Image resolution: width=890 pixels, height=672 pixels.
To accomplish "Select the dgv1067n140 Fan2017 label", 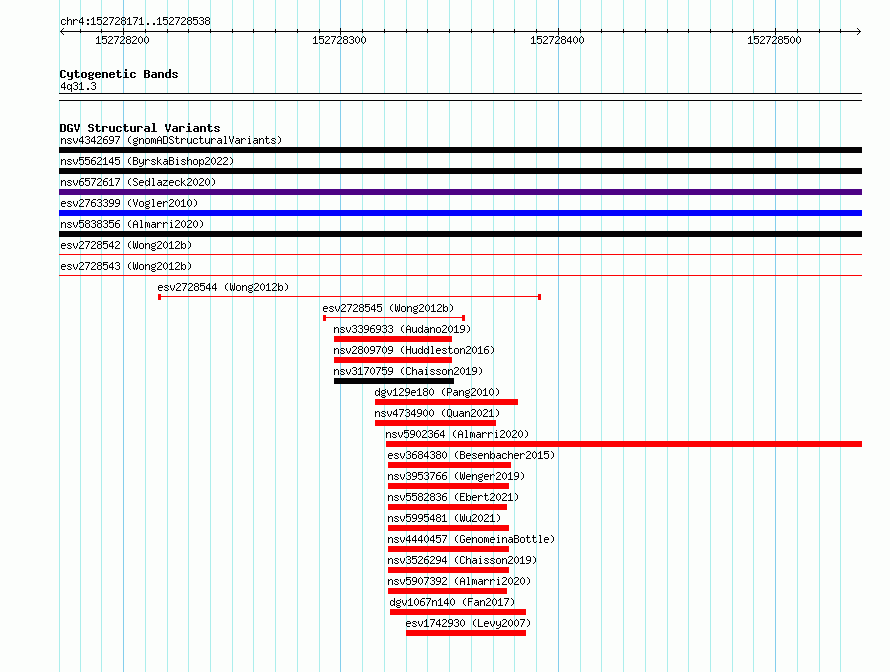I will click(x=452, y=602).
